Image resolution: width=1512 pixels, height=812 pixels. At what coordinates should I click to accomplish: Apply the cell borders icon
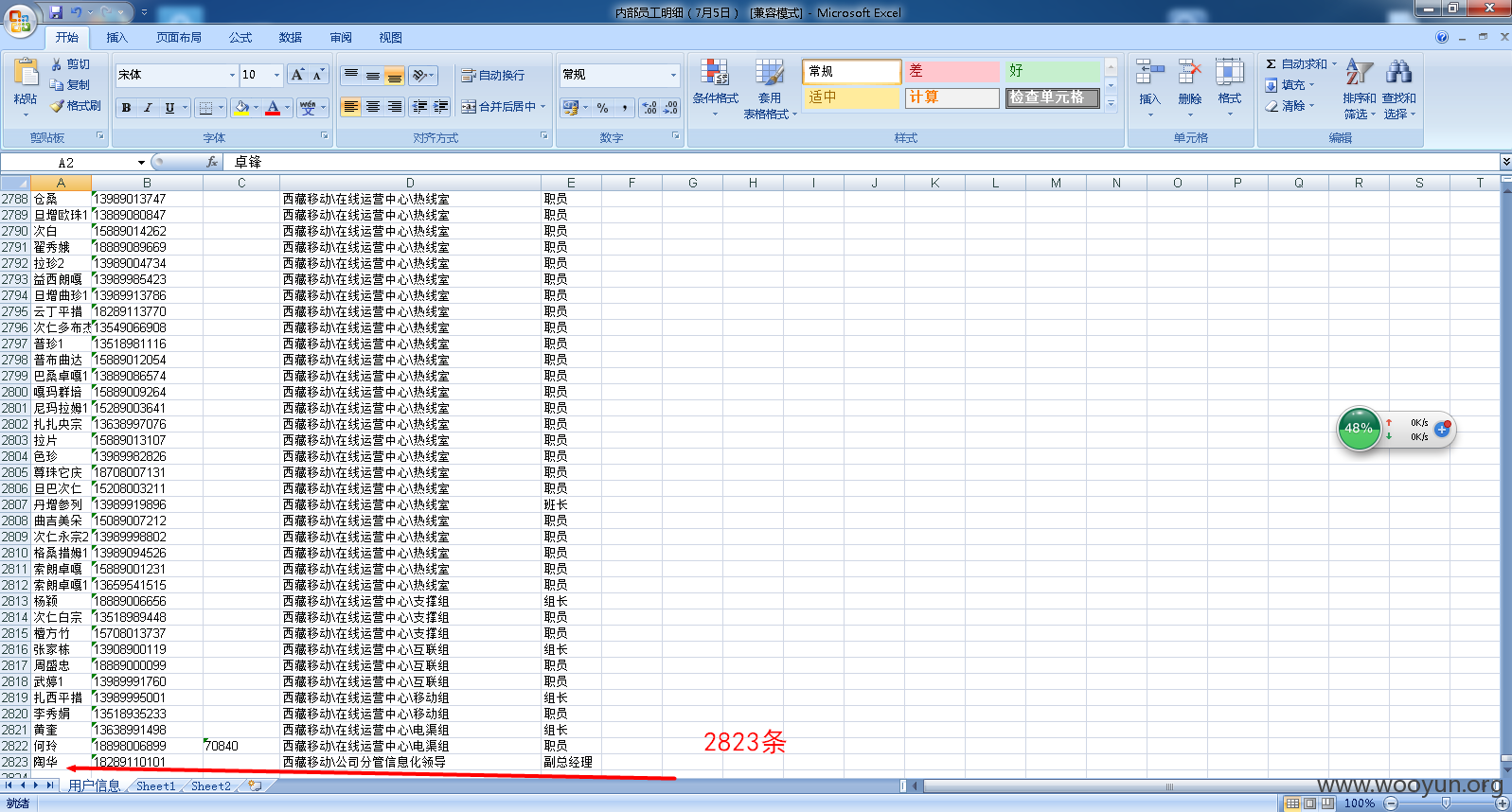coord(205,108)
